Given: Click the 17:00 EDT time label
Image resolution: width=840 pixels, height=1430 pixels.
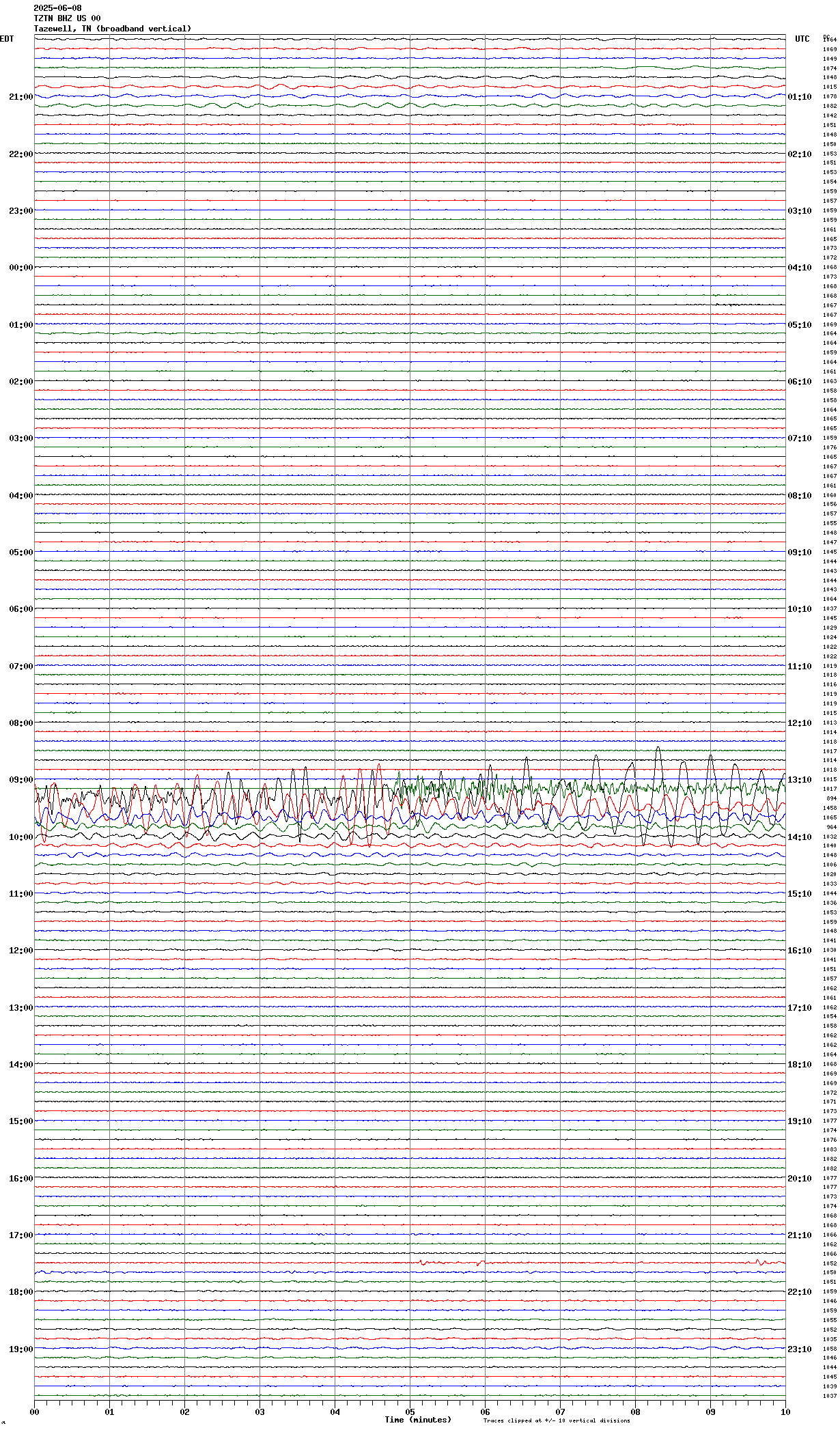Looking at the screenshot, I should [21, 1235].
